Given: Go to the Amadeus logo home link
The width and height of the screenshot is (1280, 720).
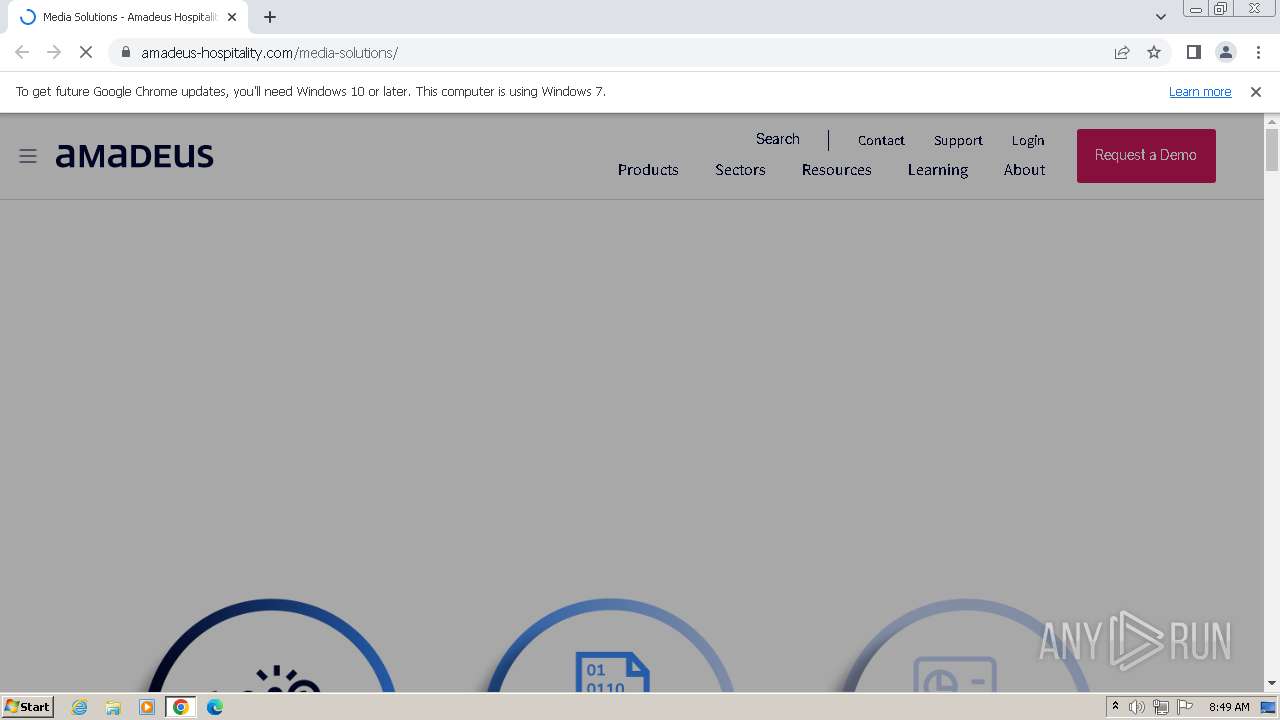Looking at the screenshot, I should 135,156.
